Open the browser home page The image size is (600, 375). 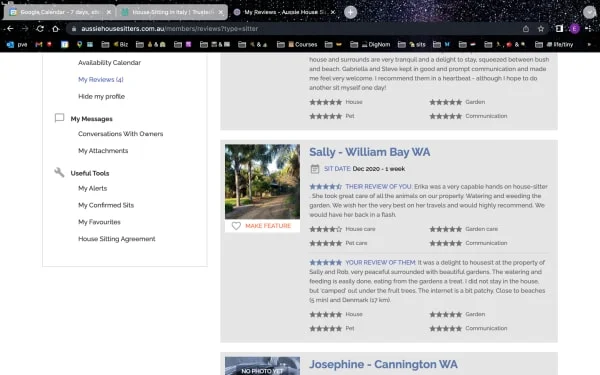click(x=55, y=29)
